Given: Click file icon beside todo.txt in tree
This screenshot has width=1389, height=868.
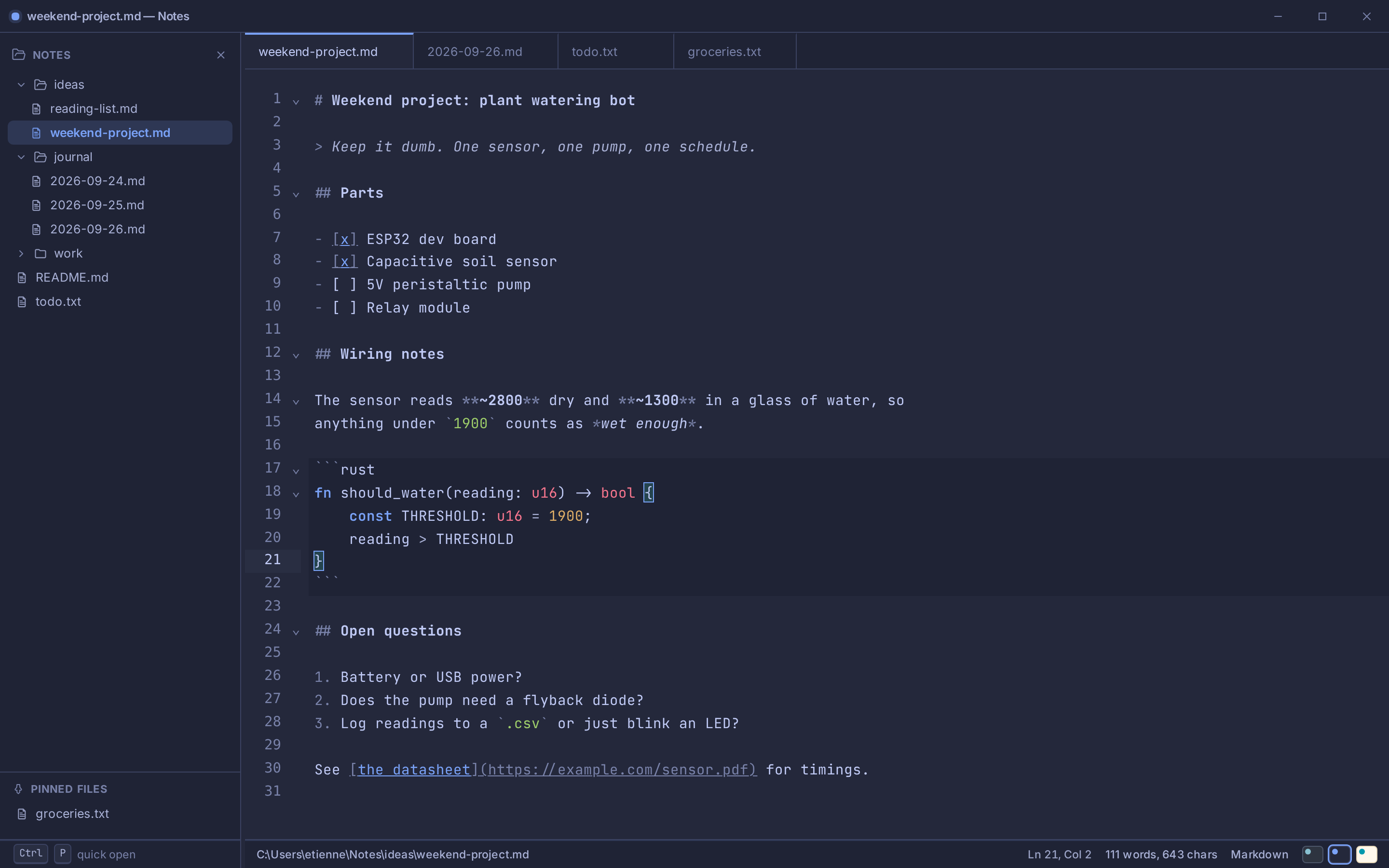Looking at the screenshot, I should 22,301.
